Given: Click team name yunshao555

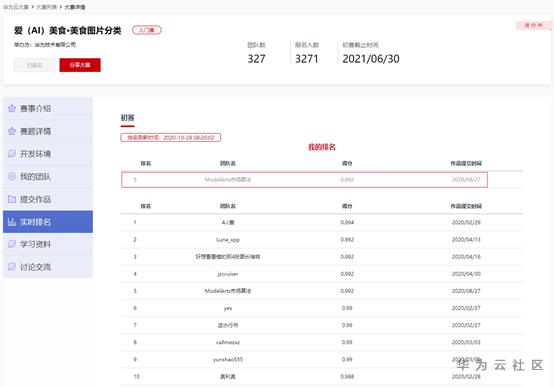Looking at the screenshot, I should [228, 359].
